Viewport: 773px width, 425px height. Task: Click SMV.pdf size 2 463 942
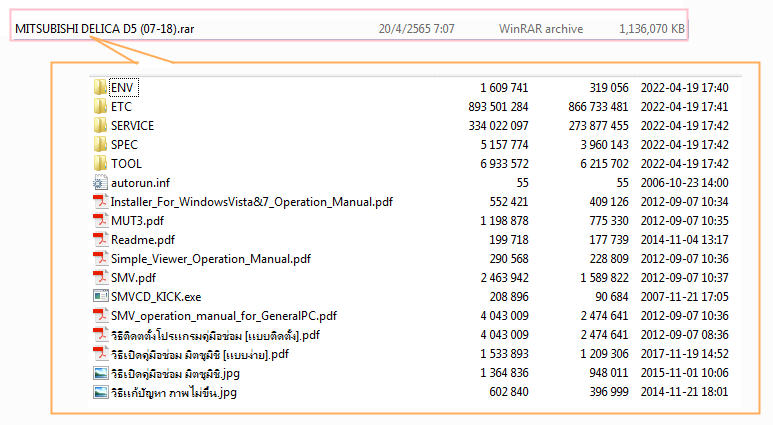pyautogui.click(x=504, y=278)
